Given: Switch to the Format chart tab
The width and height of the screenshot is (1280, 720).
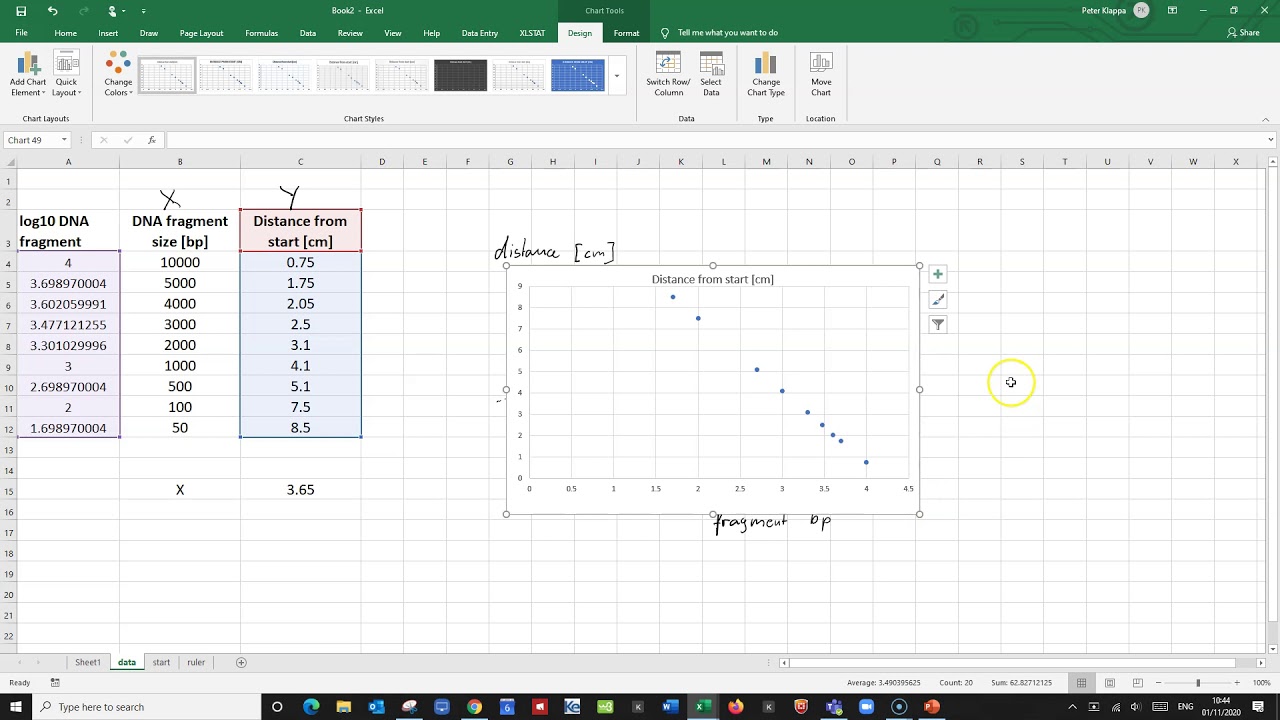Looking at the screenshot, I should (626, 33).
